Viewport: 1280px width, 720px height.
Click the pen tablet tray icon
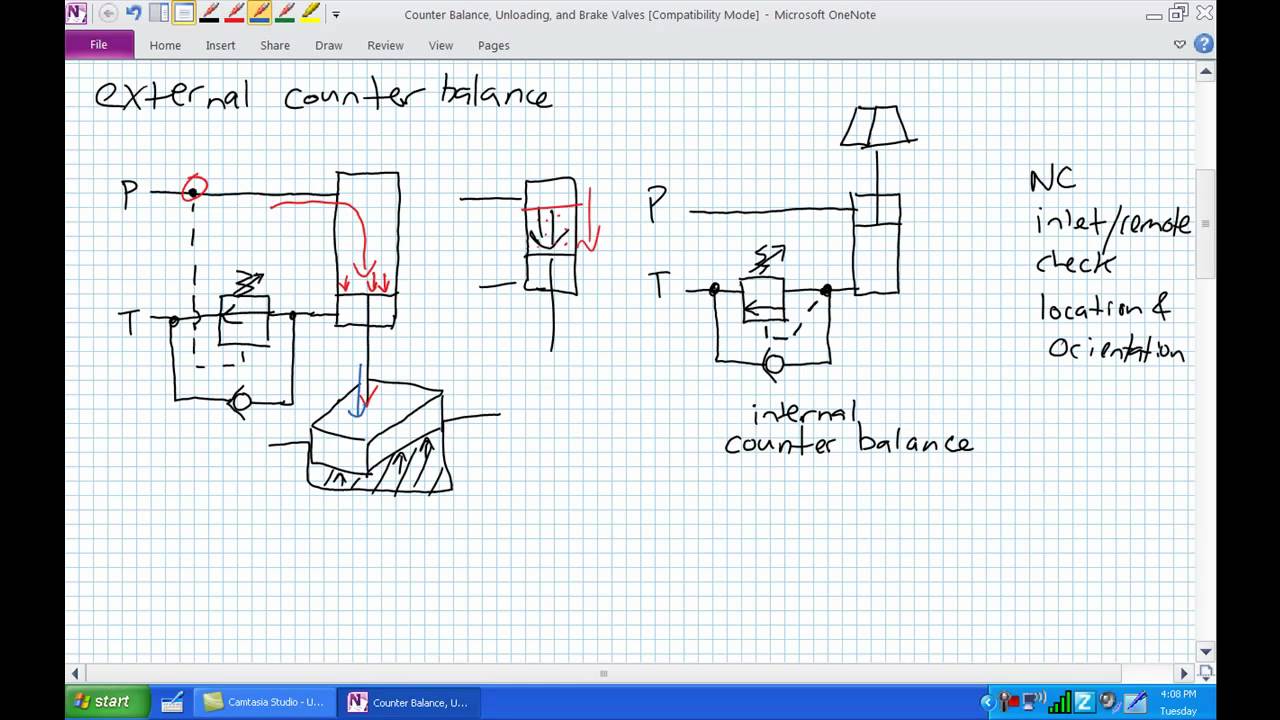click(x=1135, y=702)
